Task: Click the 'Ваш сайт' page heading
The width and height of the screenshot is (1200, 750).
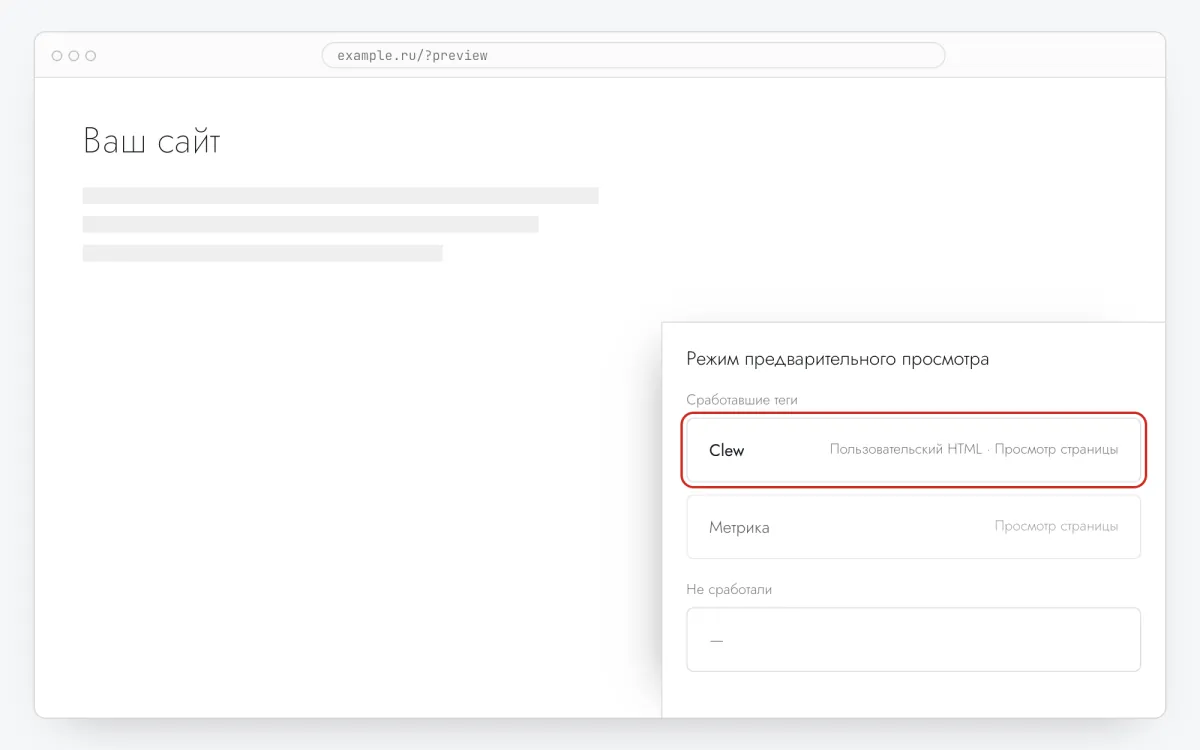Action: click(152, 141)
